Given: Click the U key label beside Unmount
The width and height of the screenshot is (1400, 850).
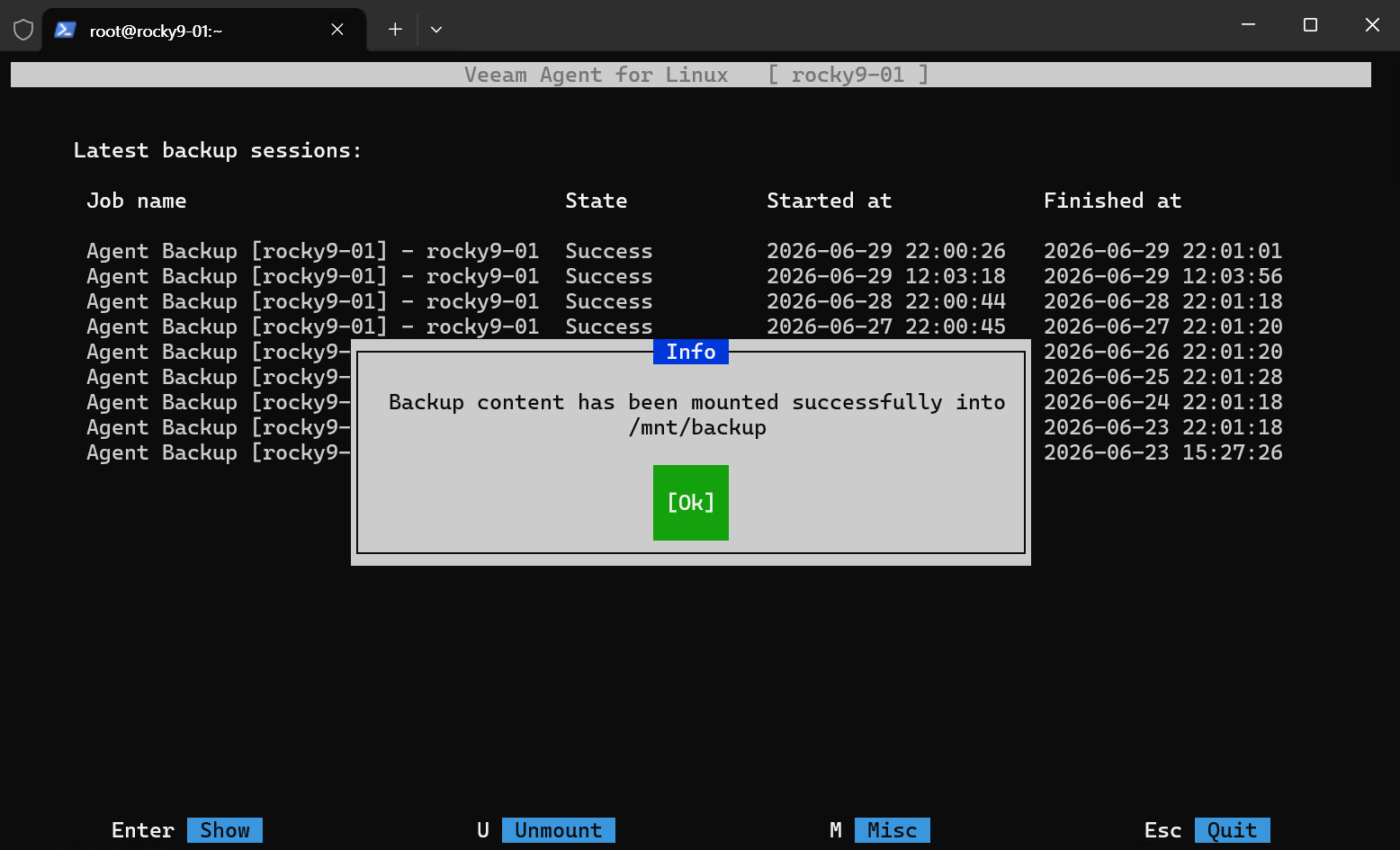Looking at the screenshot, I should click(x=483, y=830).
